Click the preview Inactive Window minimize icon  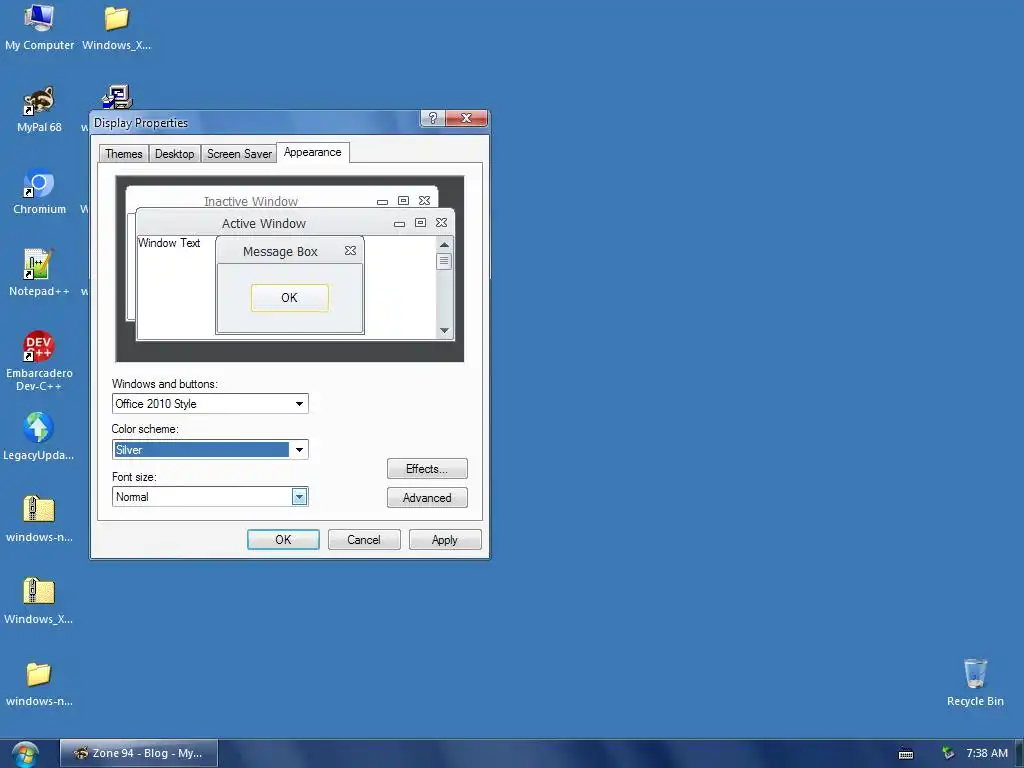click(x=383, y=202)
